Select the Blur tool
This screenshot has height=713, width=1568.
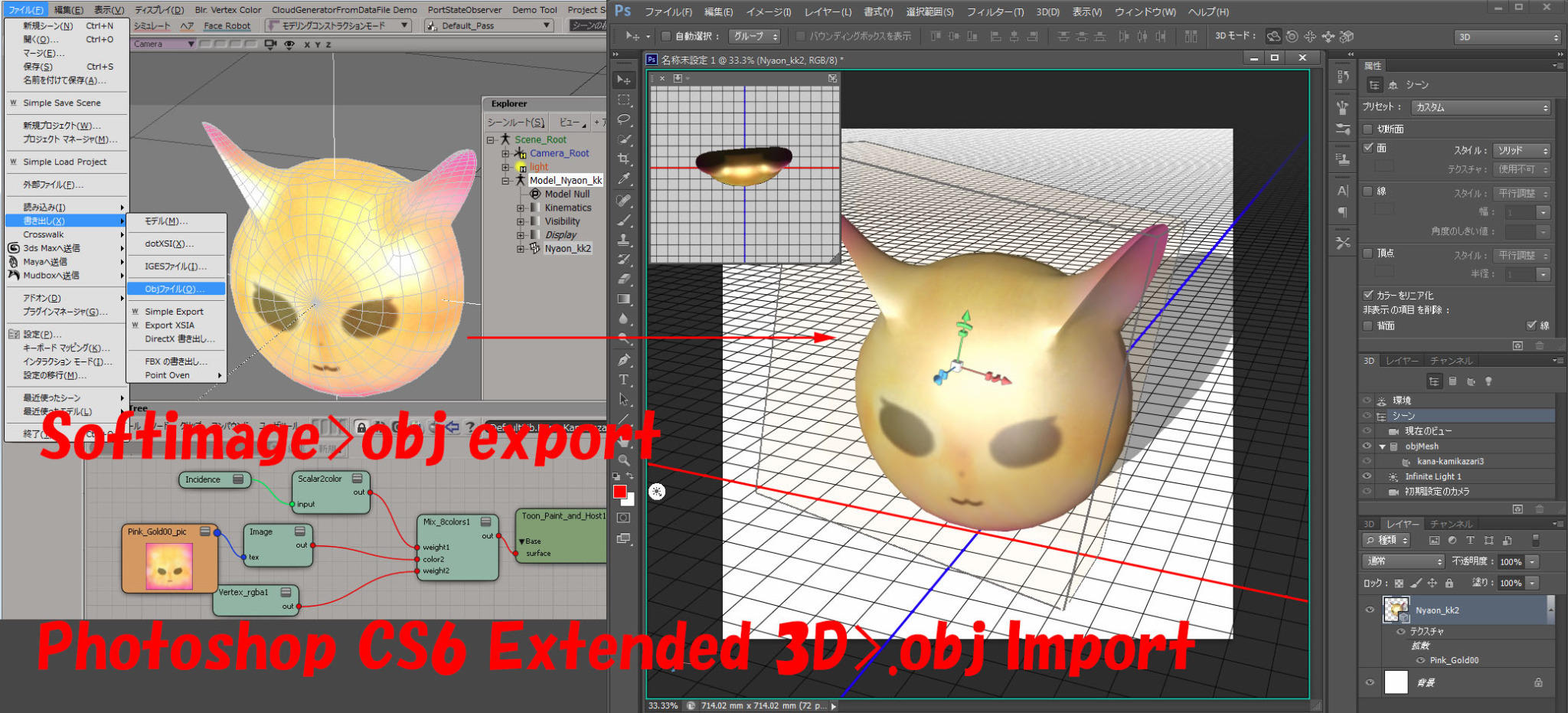[x=624, y=319]
